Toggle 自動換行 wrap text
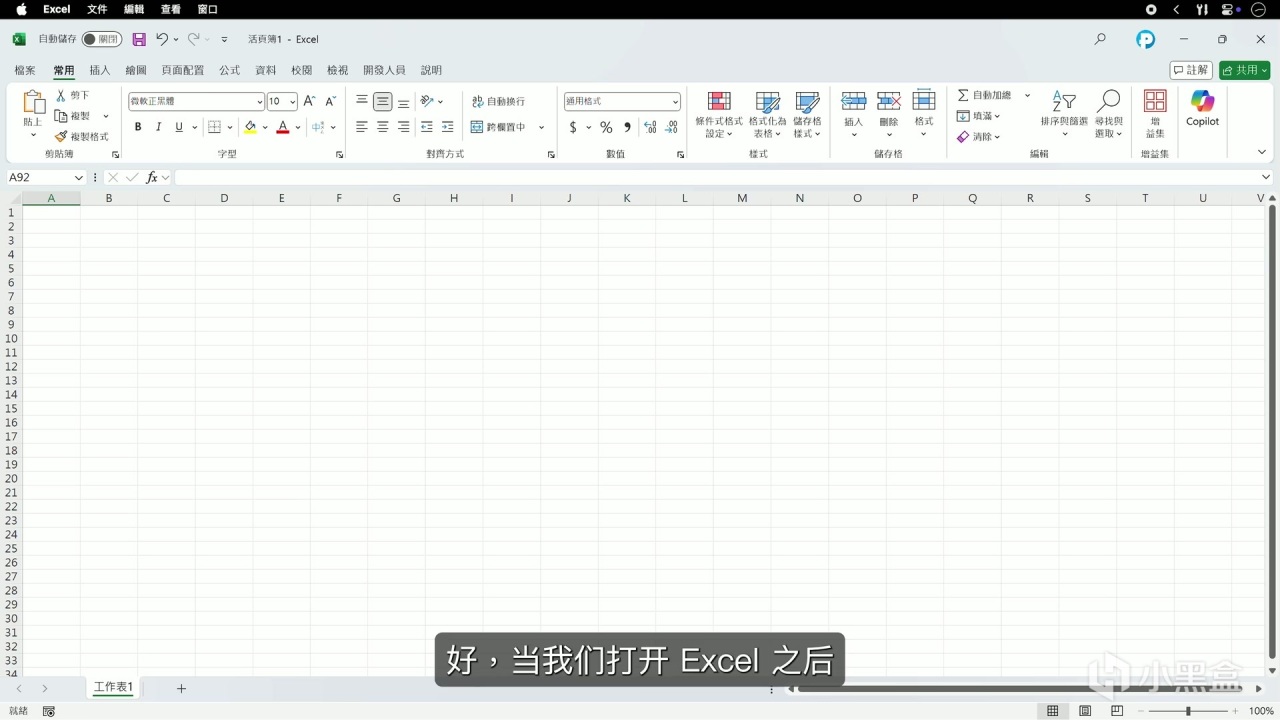This screenshot has width=1280, height=720. point(498,101)
